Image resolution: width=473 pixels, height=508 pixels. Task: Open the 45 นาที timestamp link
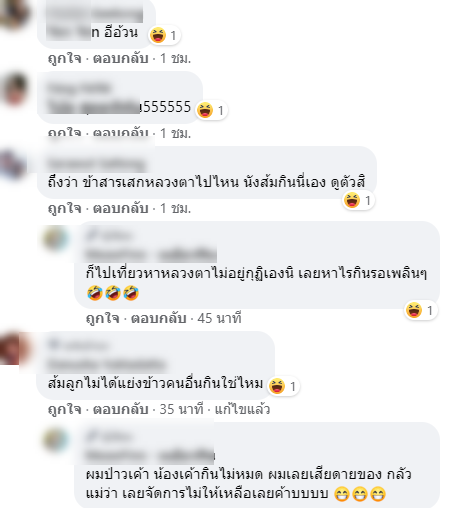coord(219,318)
